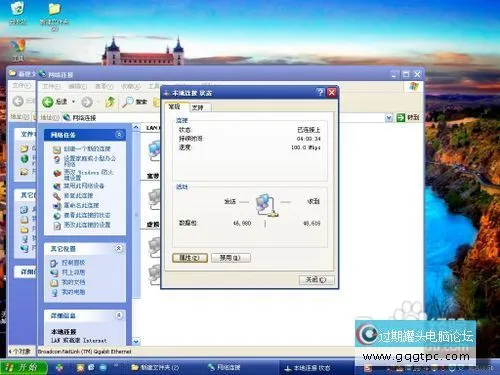Click the Up folder icon in the toolbar
The height and width of the screenshot is (375, 500).
coord(111,102)
